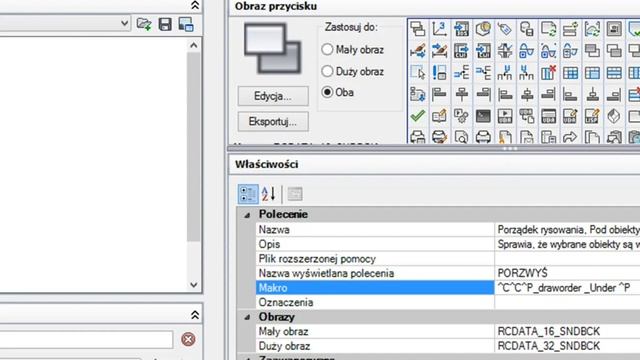This screenshot has width=640, height=360.
Task: Select the Nazwa property row
Action: [448, 230]
